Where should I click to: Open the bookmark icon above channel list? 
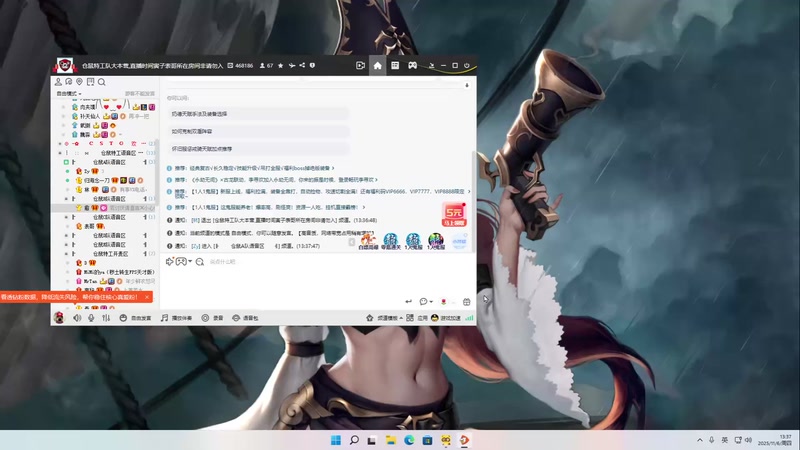click(90, 82)
